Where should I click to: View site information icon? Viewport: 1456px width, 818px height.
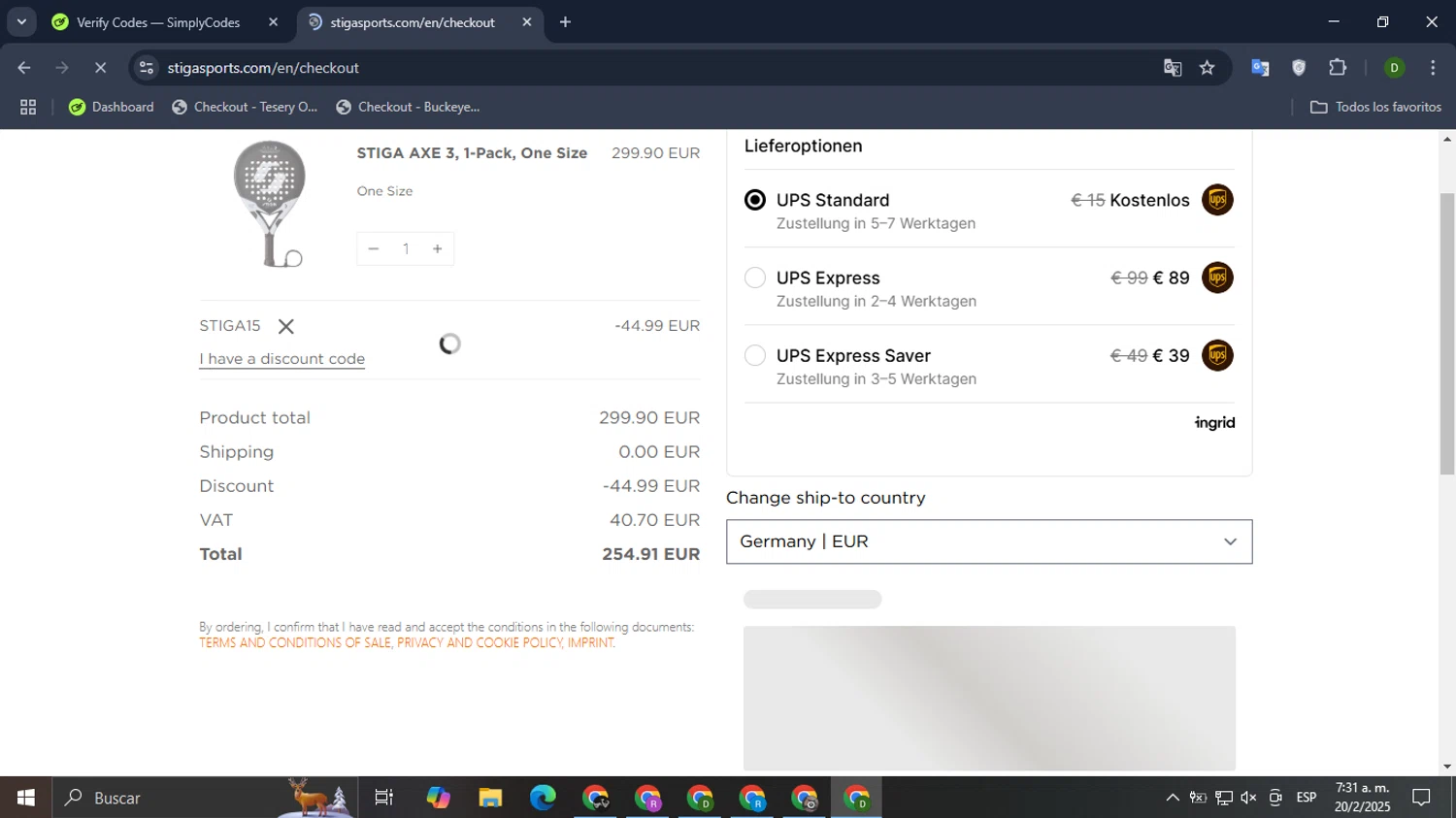(x=147, y=68)
